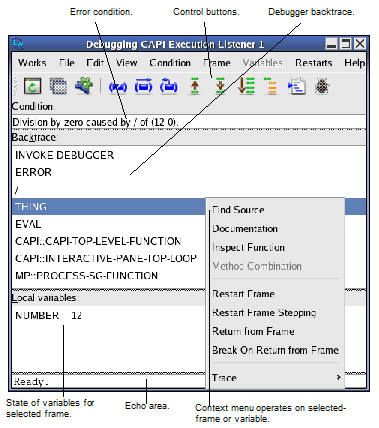Screen dimensions: 379x428
Task: Click the blue icon with curved return arrow
Action: (x=169, y=86)
